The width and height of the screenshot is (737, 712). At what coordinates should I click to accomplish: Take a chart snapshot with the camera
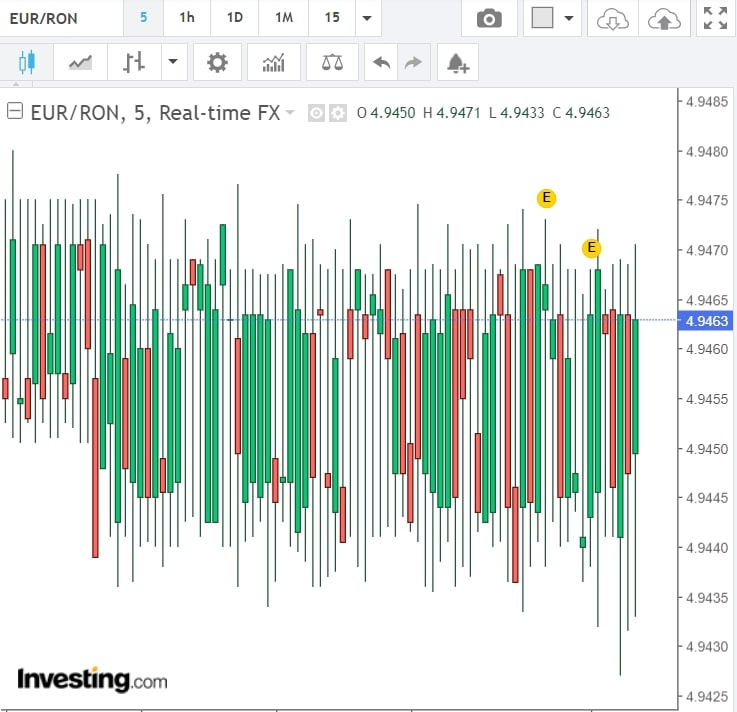[489, 19]
